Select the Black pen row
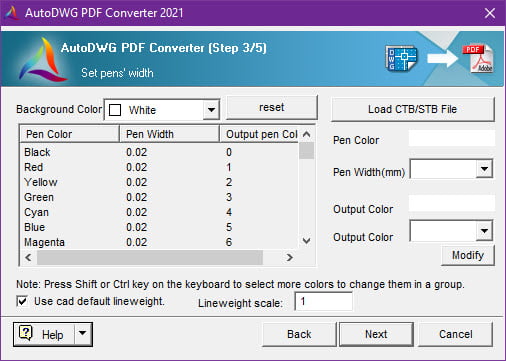This screenshot has height=361, width=506. (159, 152)
